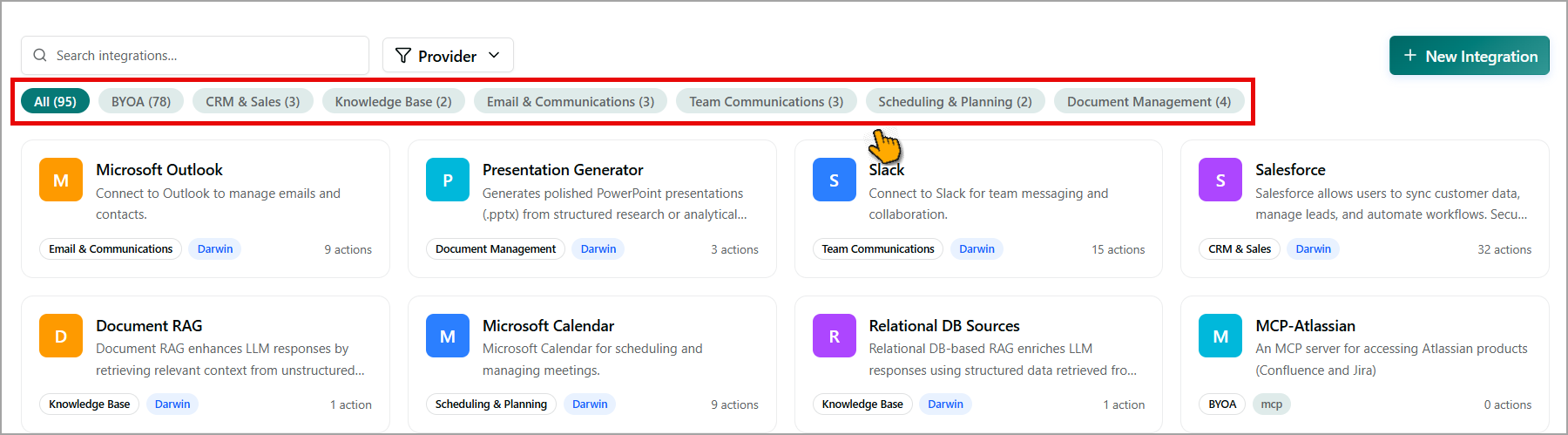The height and width of the screenshot is (435, 1568).
Task: Click the Slack description about team messaging
Action: [989, 204]
